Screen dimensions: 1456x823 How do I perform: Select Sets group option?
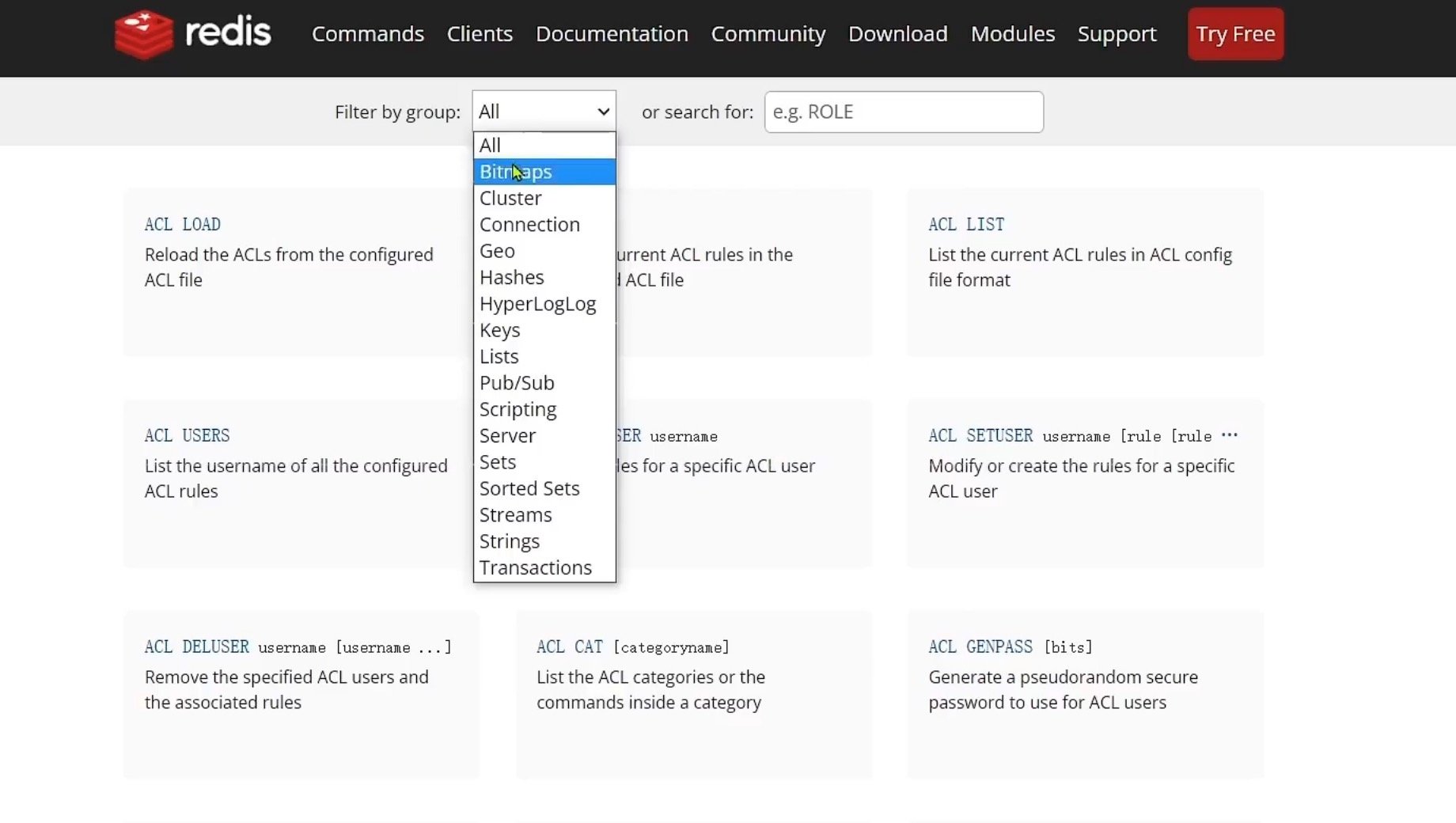544,462
